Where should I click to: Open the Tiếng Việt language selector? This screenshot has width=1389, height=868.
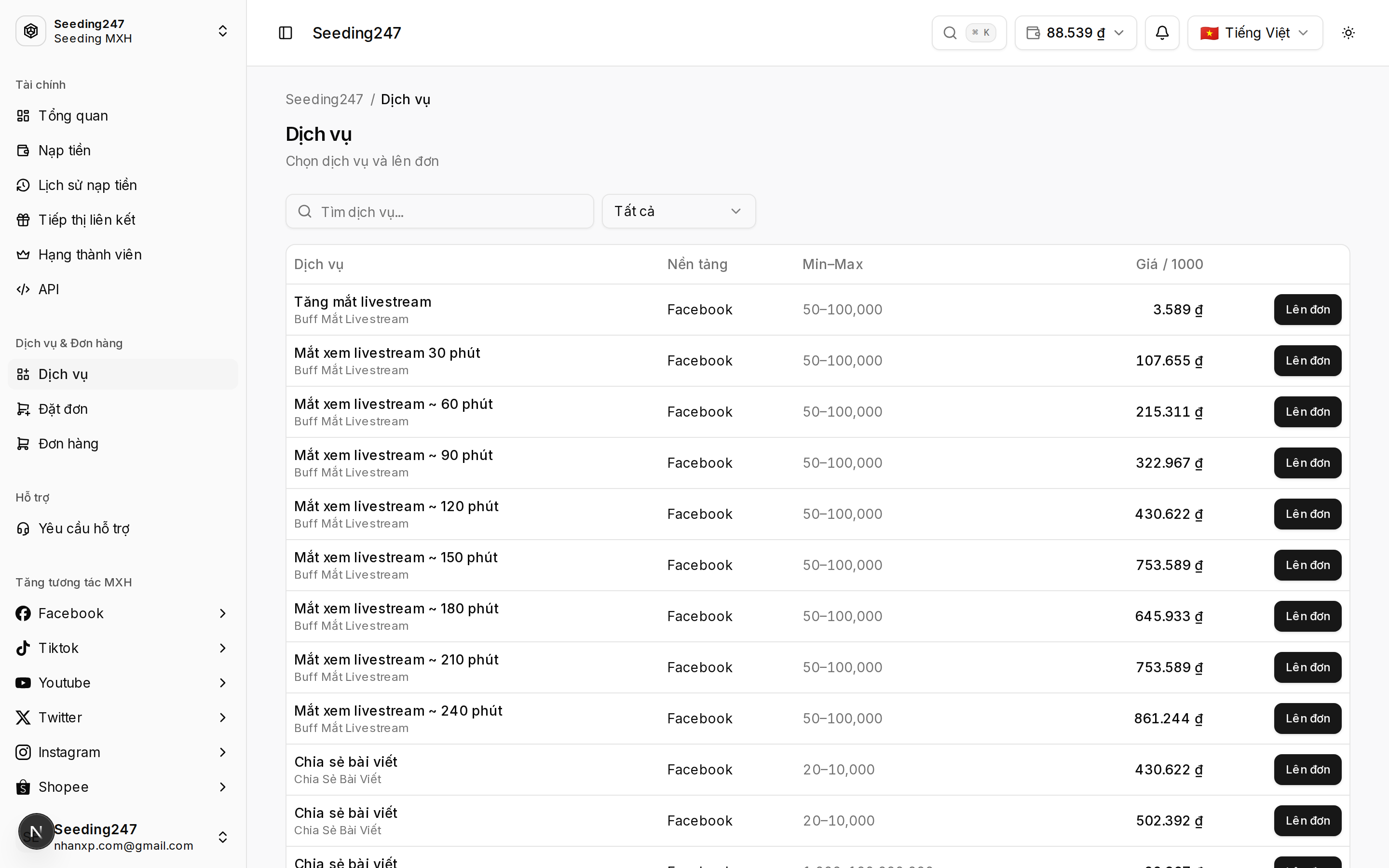pos(1255,33)
